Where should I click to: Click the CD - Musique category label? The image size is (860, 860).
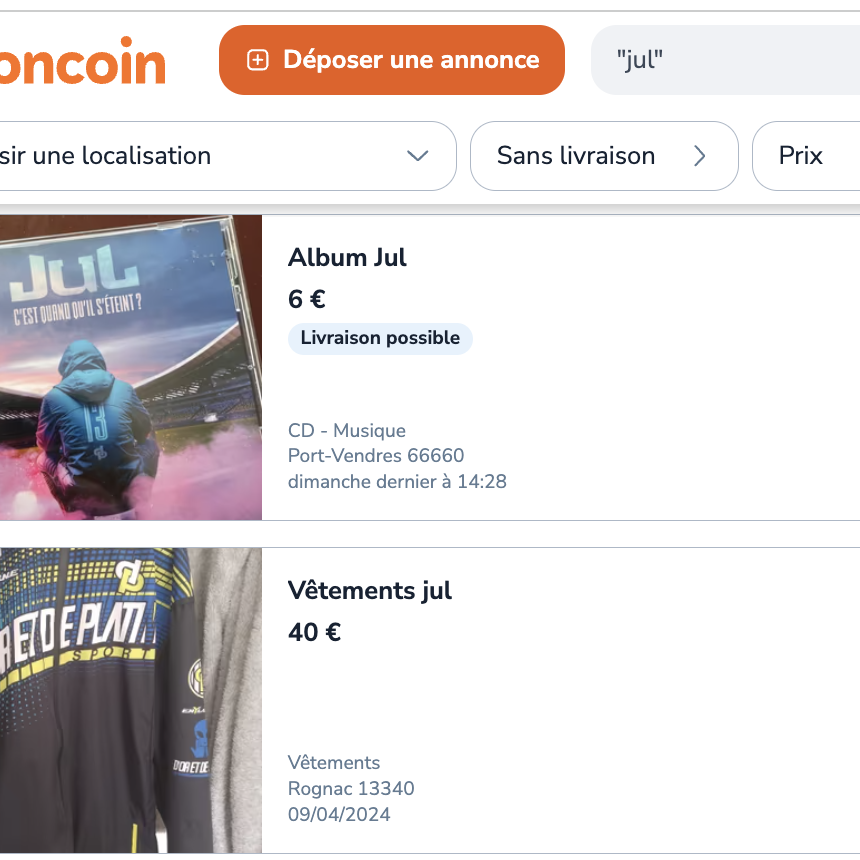pos(347,431)
